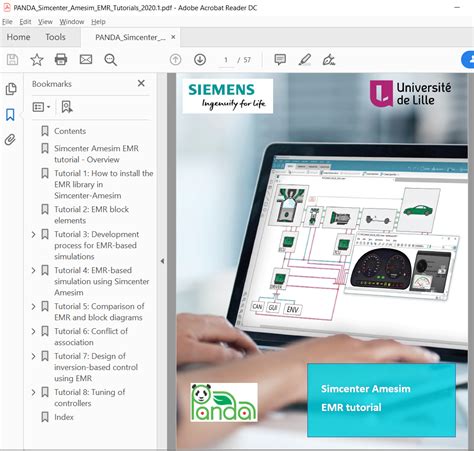
Task: Add a comment with speech bubble icon
Action: pyautogui.click(x=280, y=60)
